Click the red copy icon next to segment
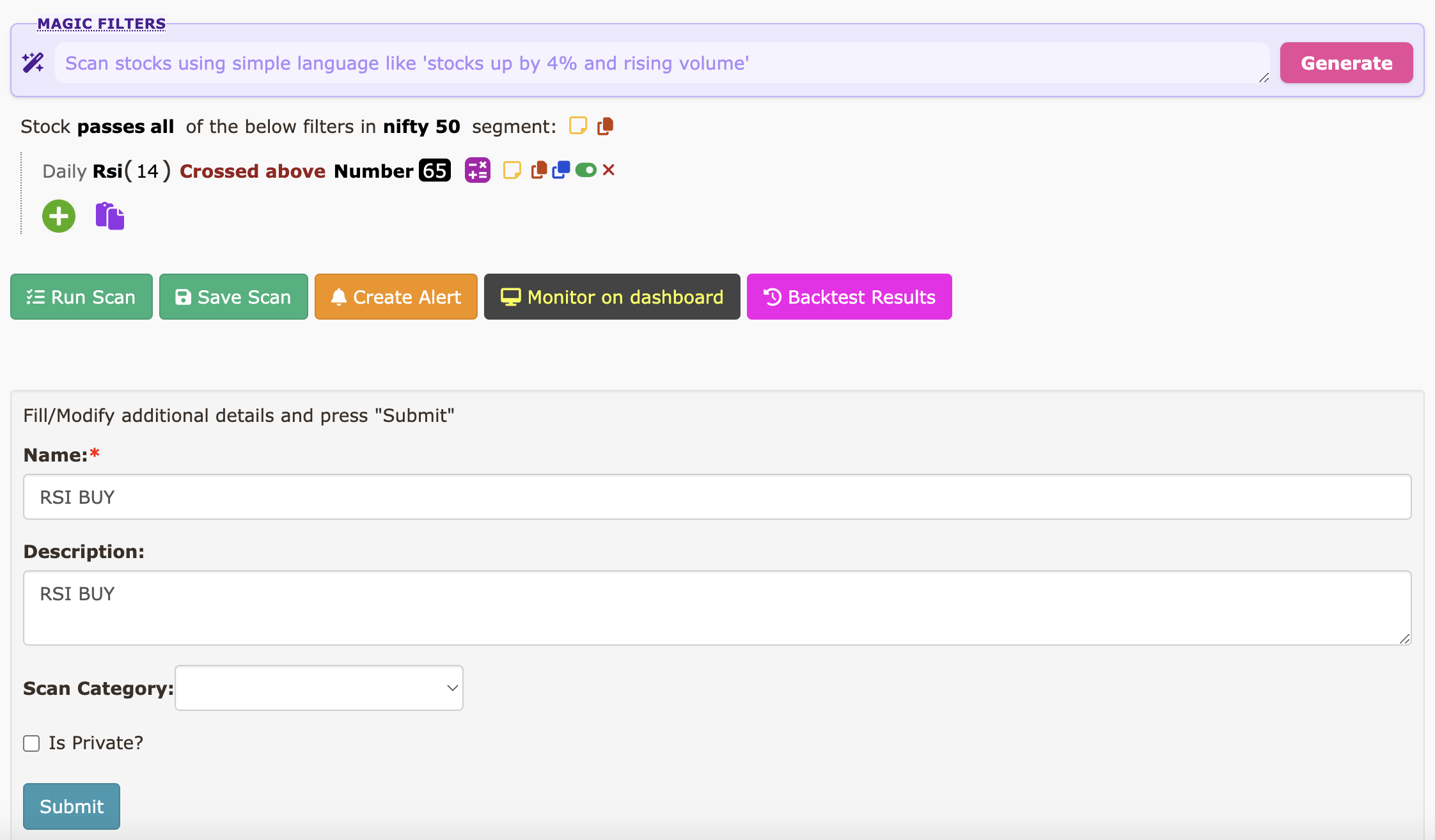The width and height of the screenshot is (1435, 840). 605,126
